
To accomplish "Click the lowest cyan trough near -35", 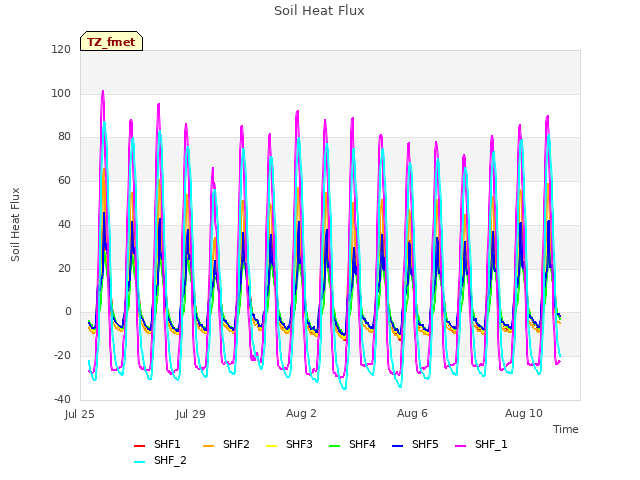I will [344, 389].
